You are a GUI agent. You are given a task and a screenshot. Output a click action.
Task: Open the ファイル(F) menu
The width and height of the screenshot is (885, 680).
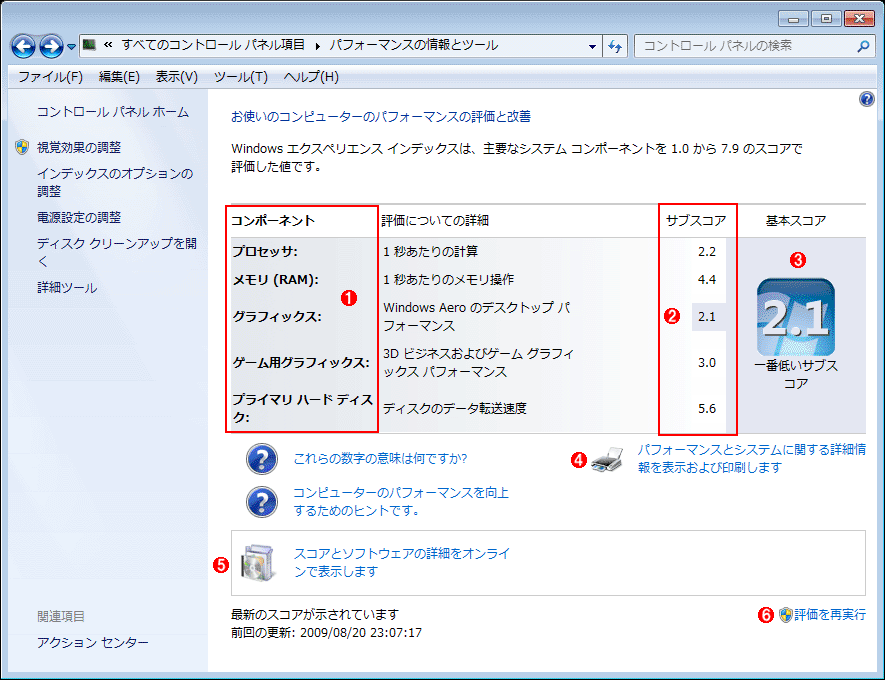pos(51,77)
